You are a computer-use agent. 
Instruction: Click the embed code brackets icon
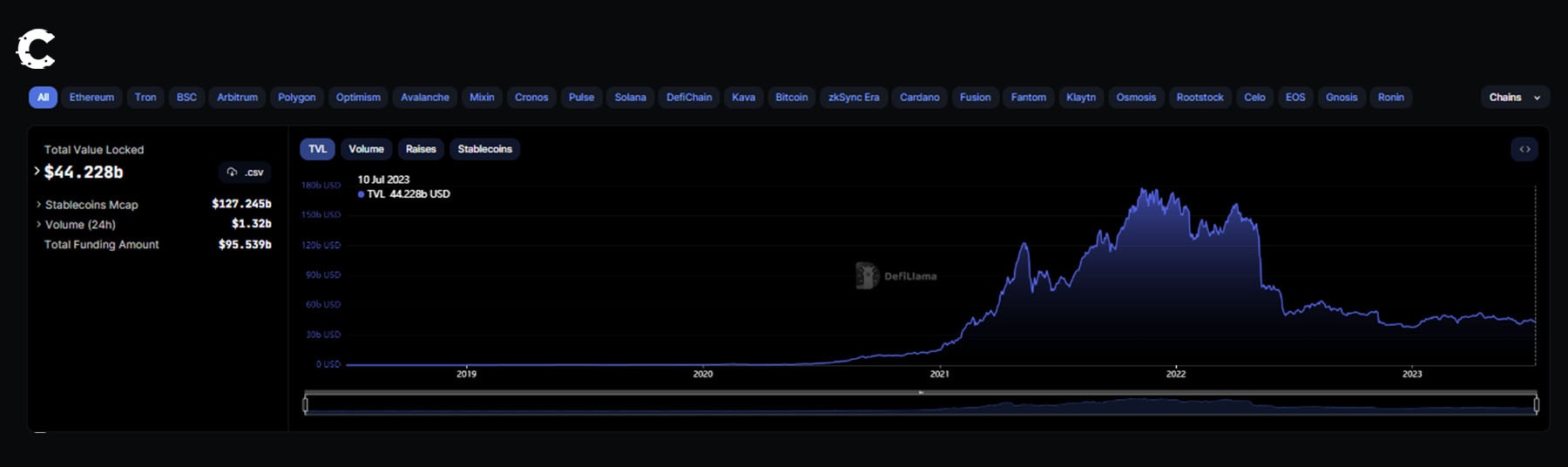[x=1524, y=149]
